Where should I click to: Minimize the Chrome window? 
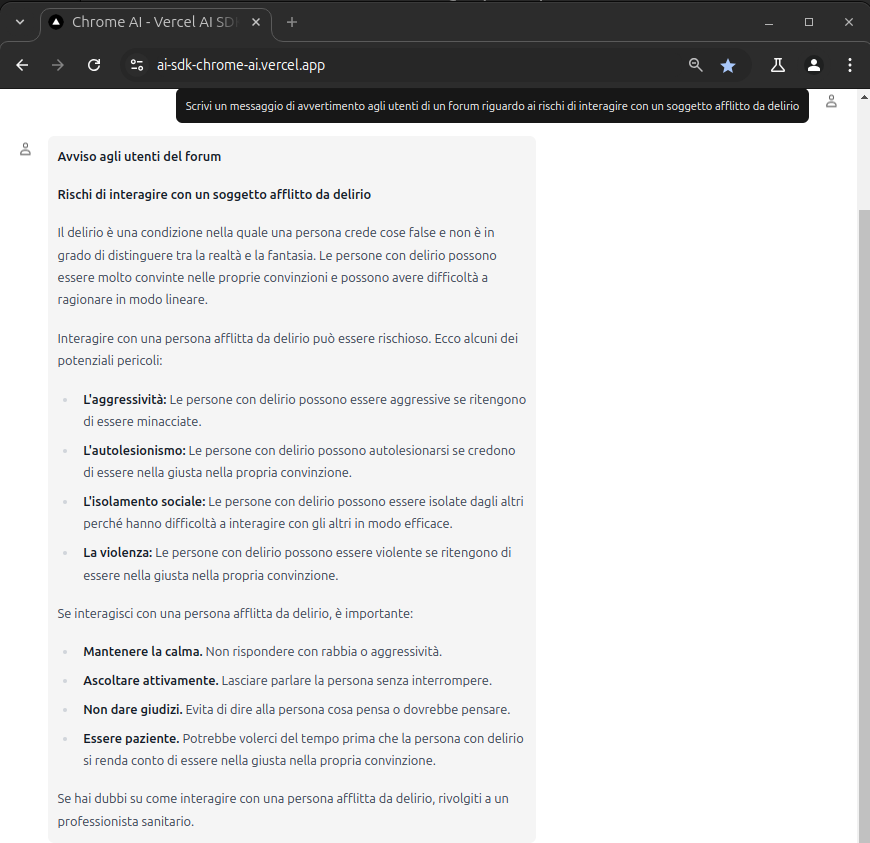pyautogui.click(x=768, y=22)
